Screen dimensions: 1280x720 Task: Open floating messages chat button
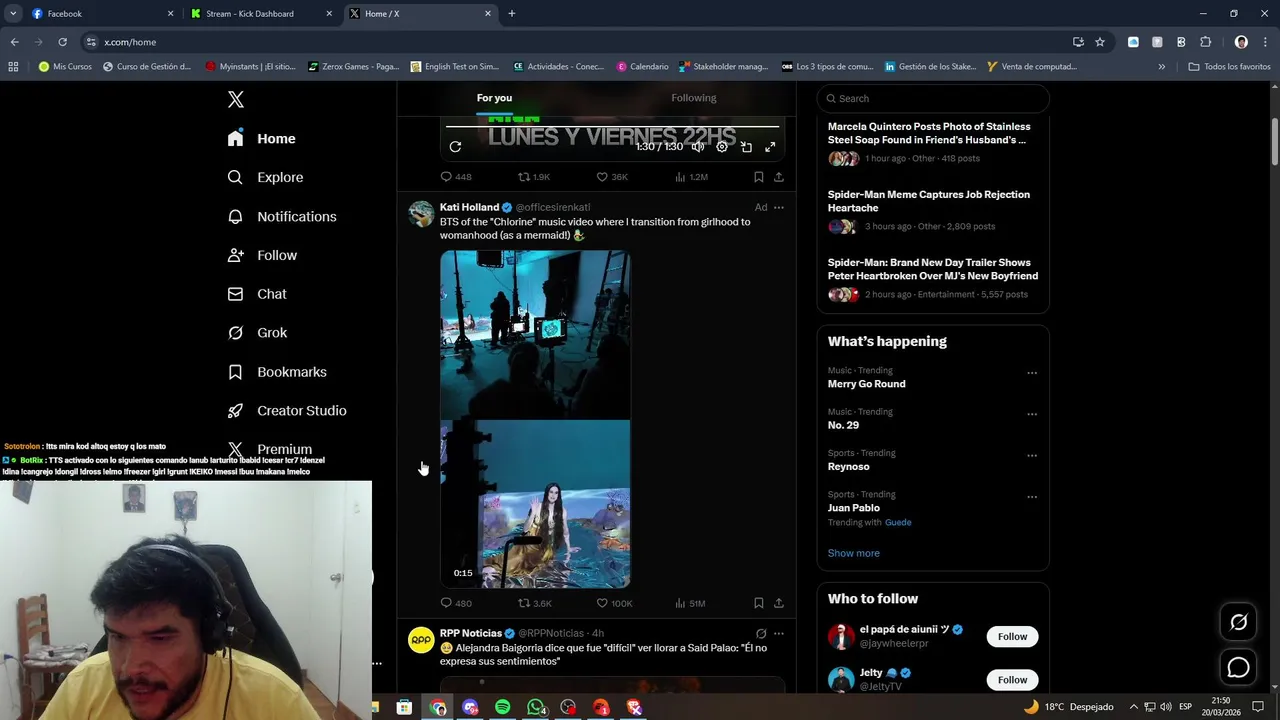(1238, 668)
